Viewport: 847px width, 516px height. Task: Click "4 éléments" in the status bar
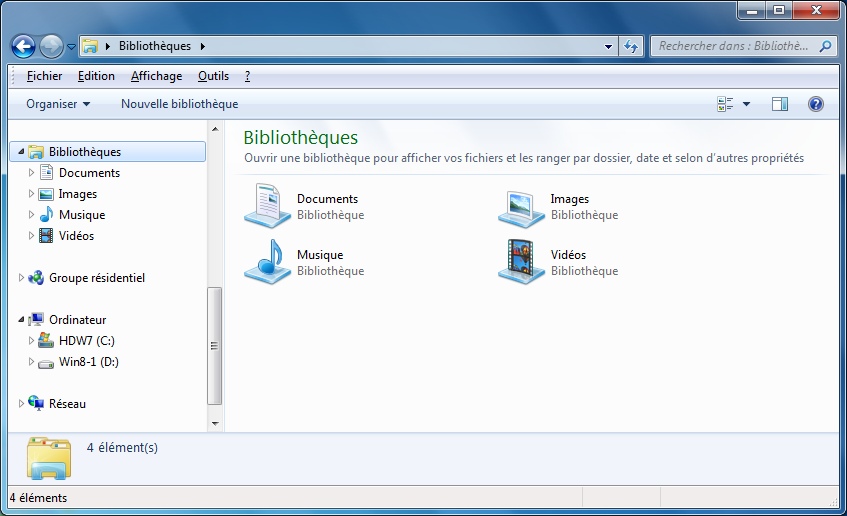click(x=38, y=498)
